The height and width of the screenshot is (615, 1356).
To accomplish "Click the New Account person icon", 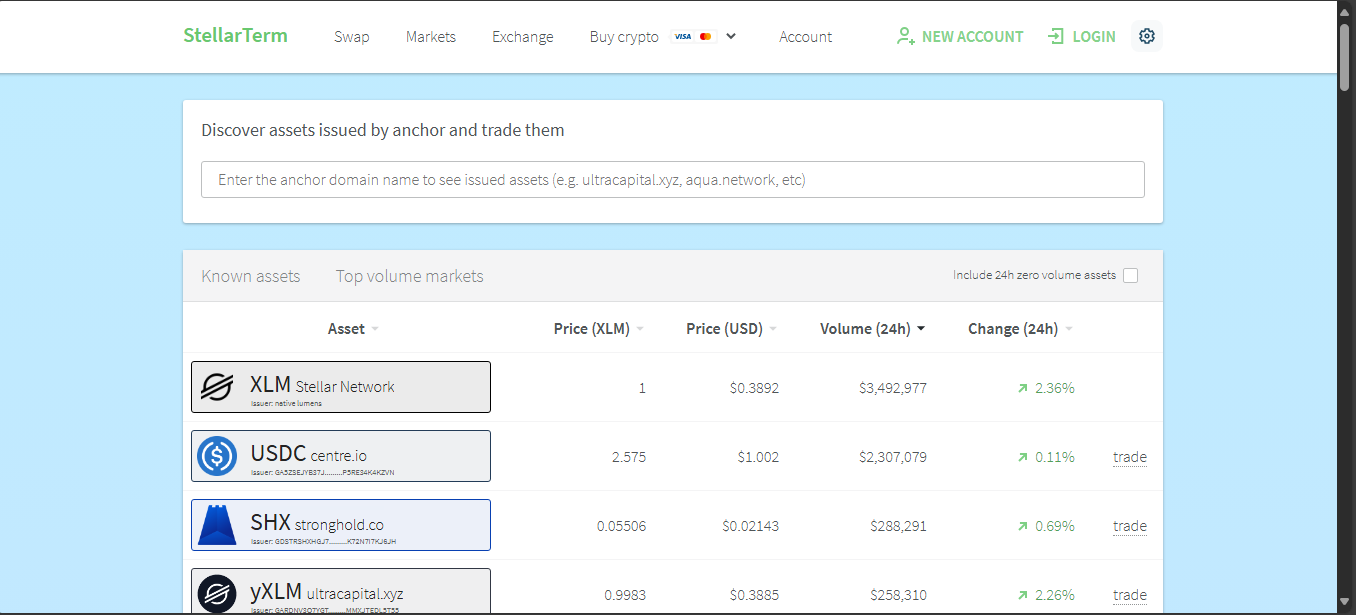I will [x=906, y=36].
